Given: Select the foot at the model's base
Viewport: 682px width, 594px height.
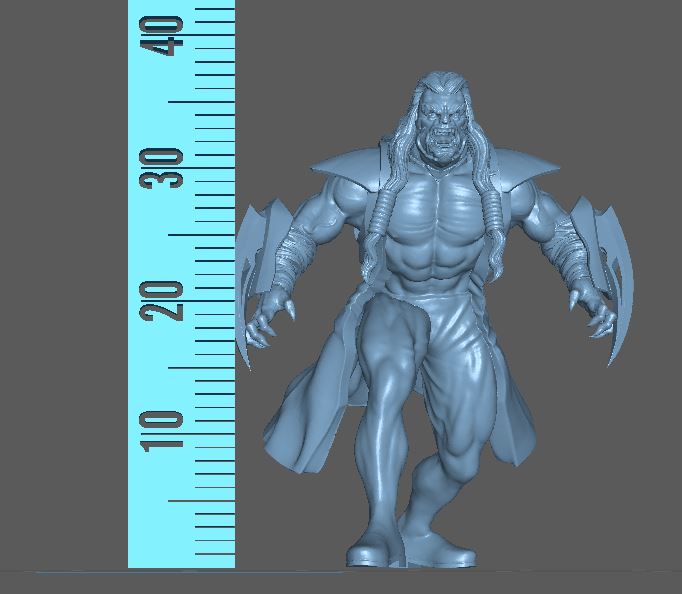Looking at the screenshot, I should pos(375,549).
